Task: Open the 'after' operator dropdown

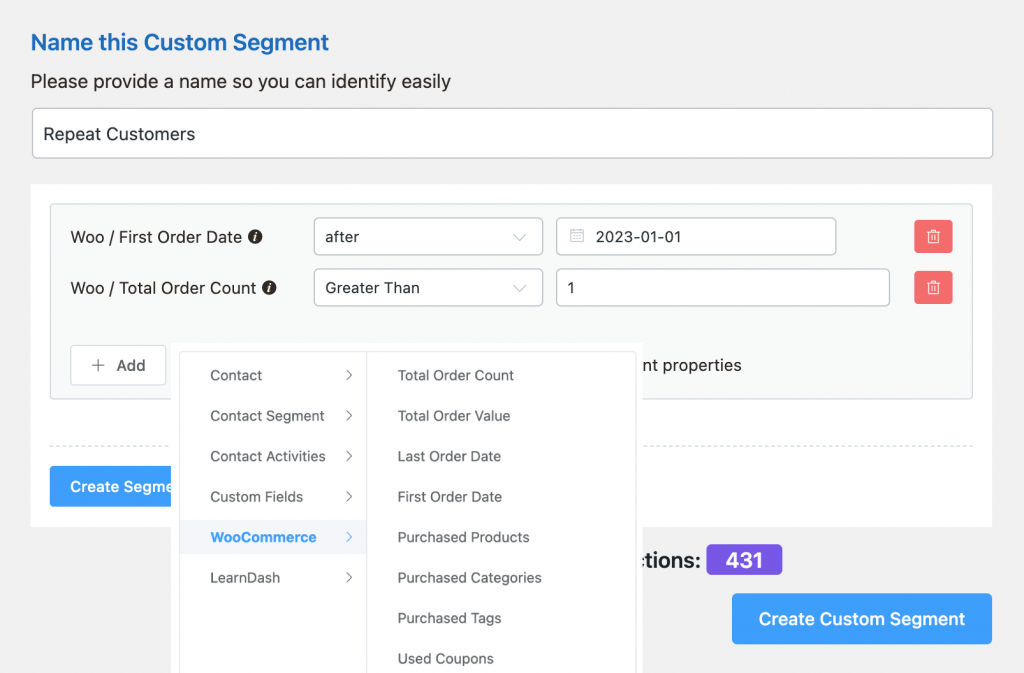Action: click(428, 236)
